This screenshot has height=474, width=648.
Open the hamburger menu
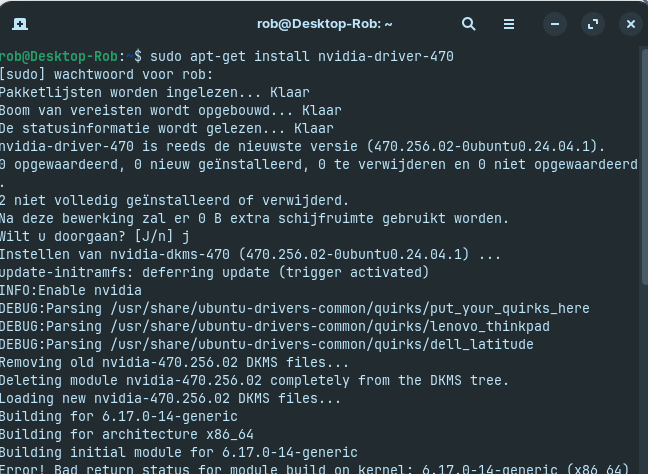click(510, 23)
